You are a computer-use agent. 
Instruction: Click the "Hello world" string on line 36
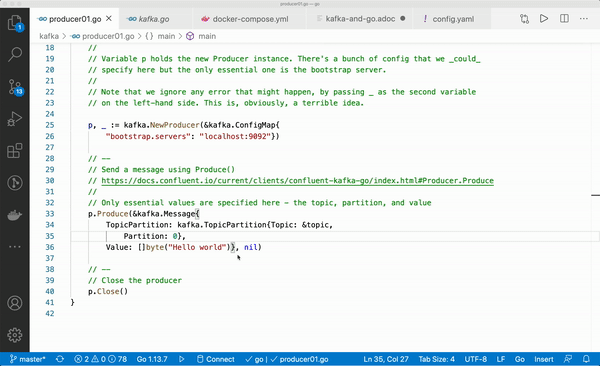[197, 247]
